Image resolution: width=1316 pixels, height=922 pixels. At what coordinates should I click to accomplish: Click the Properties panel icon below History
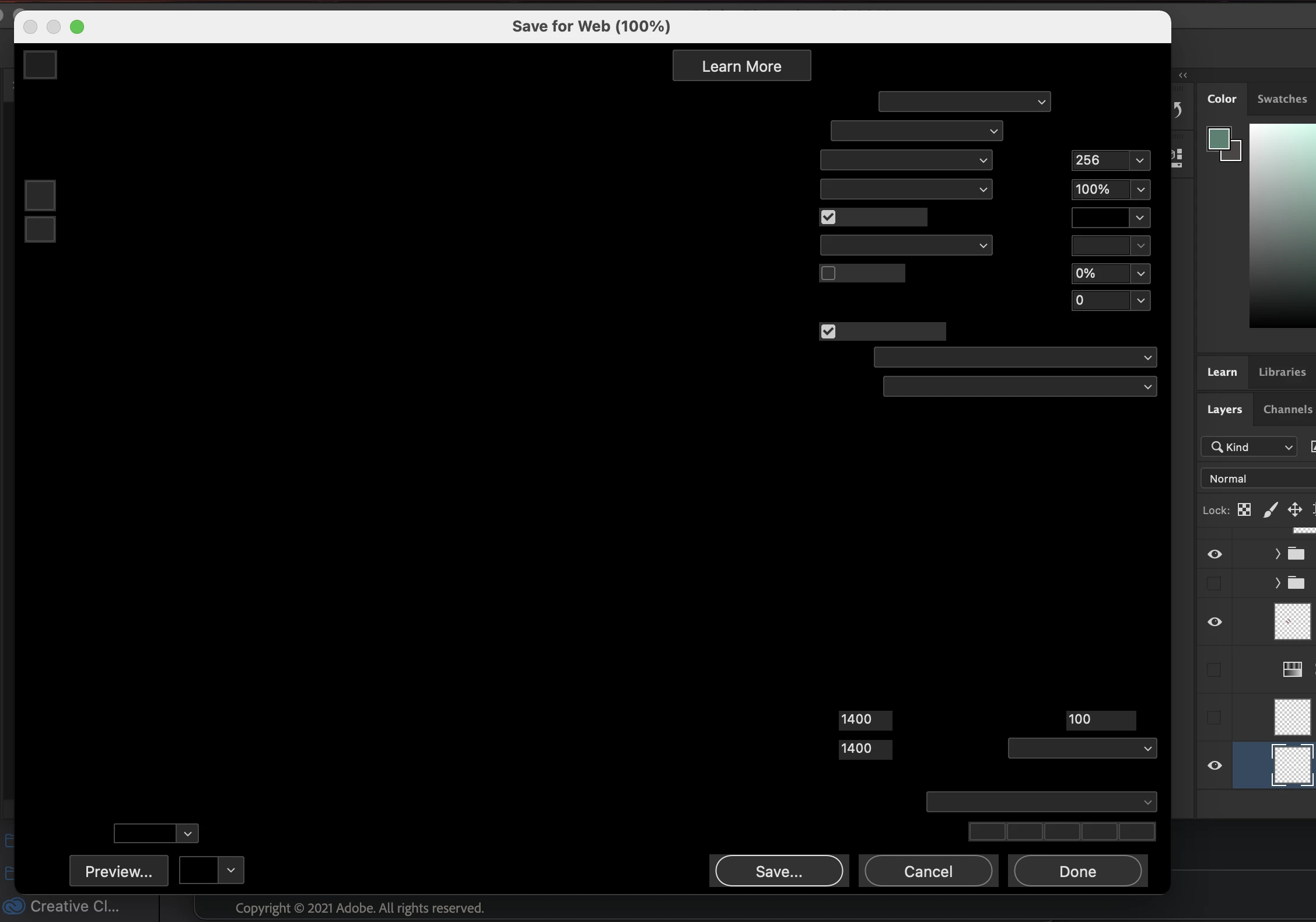1177,158
